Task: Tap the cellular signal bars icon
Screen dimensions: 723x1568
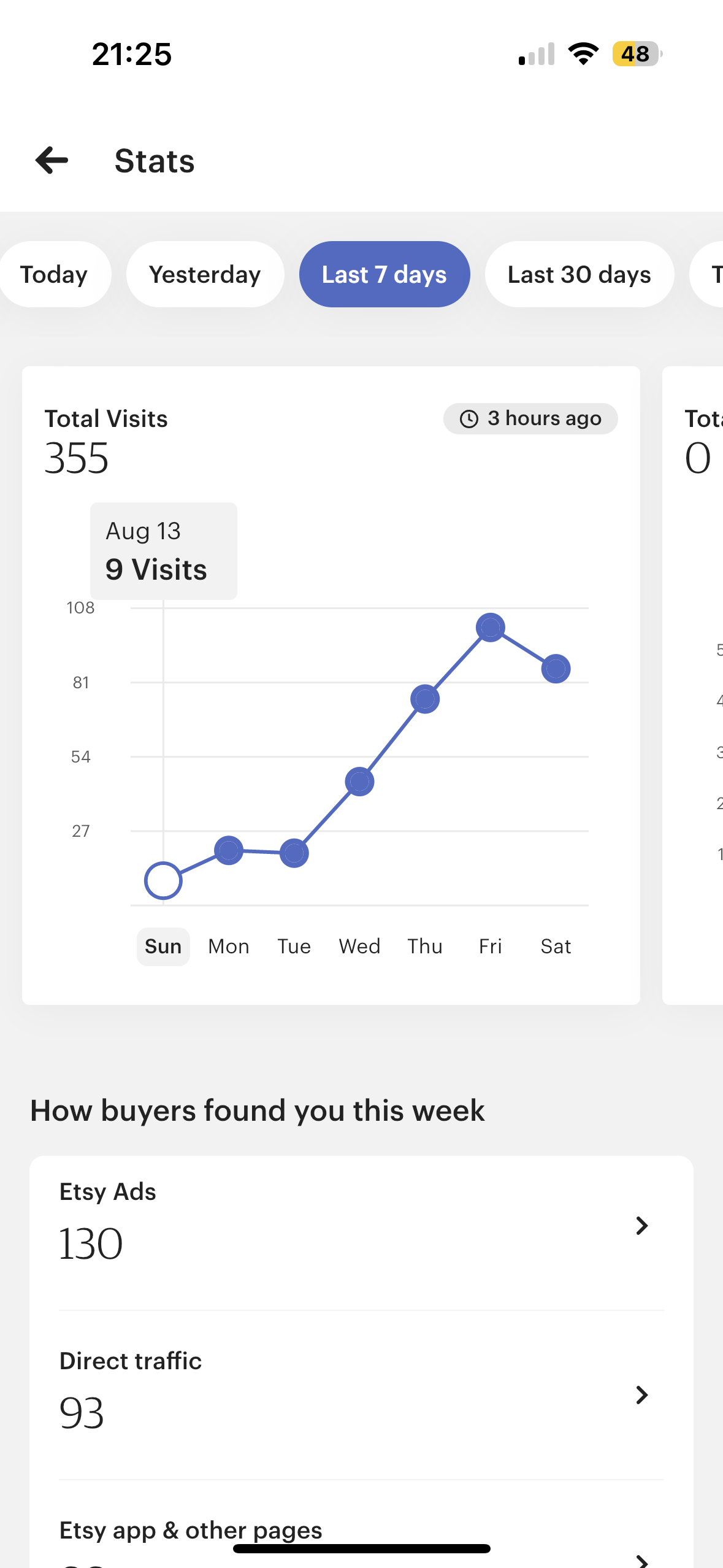Action: (x=537, y=54)
